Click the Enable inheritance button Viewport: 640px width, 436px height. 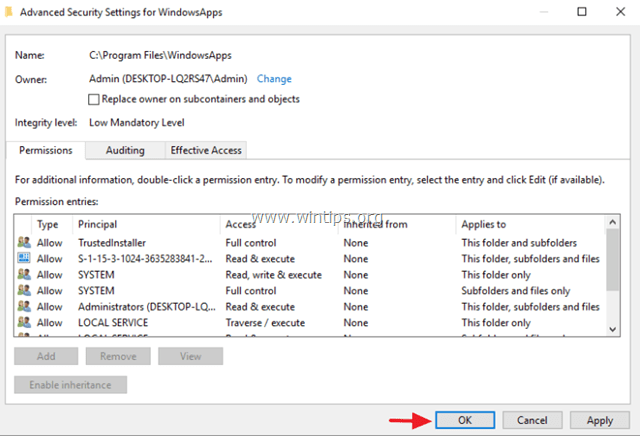pos(70,385)
